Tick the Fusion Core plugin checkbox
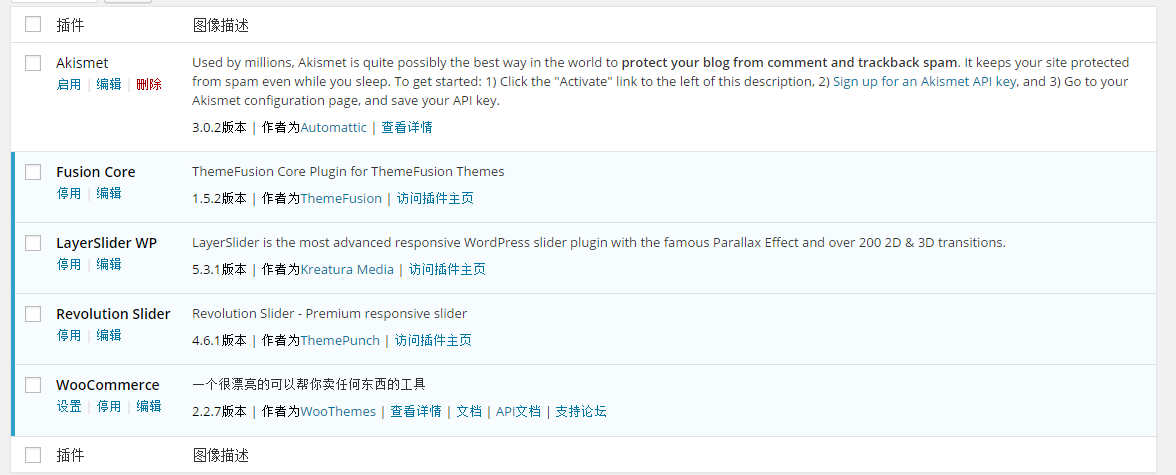 (33, 172)
